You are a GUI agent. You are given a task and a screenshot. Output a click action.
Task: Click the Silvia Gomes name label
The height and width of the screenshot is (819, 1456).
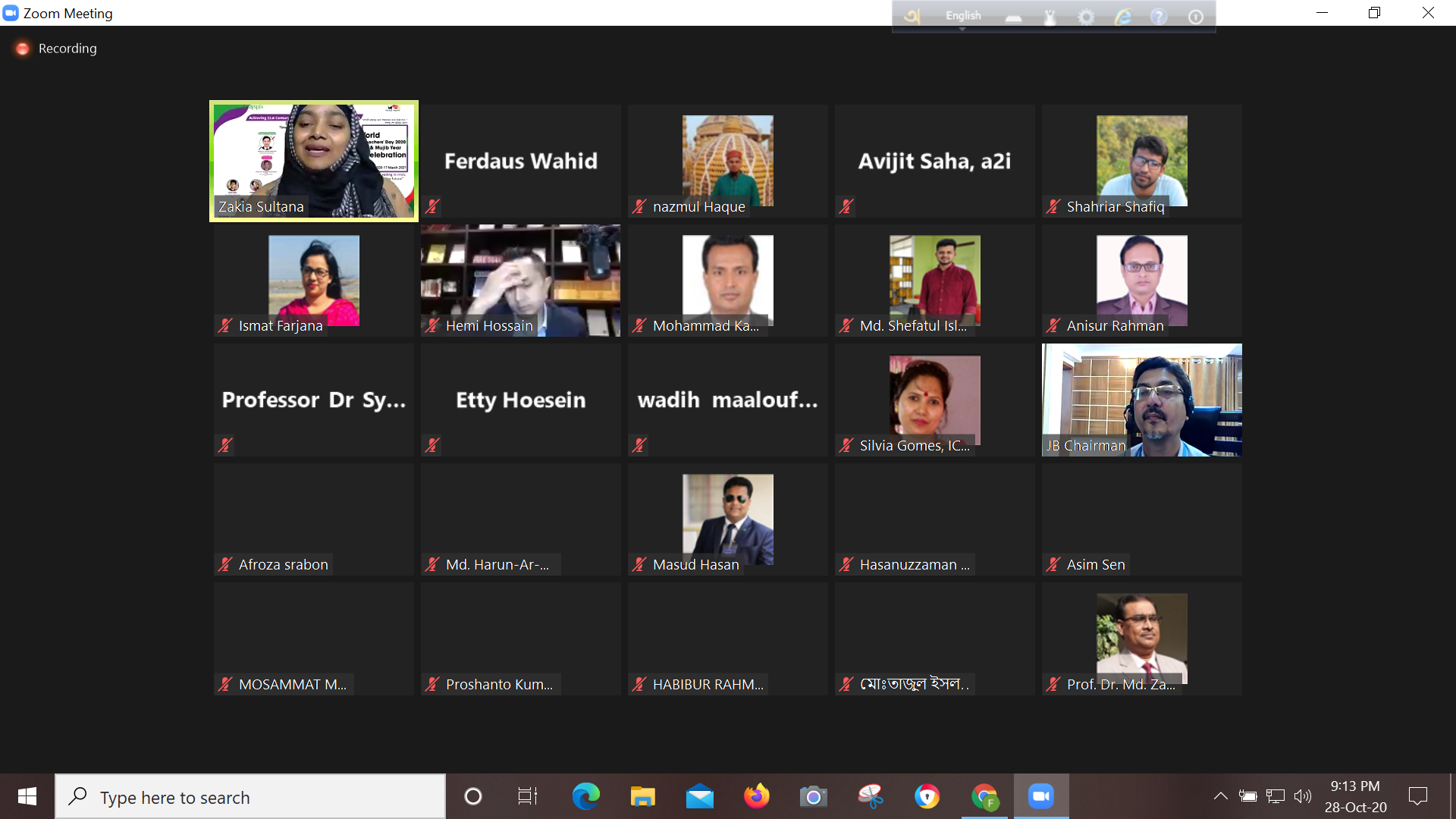point(915,445)
